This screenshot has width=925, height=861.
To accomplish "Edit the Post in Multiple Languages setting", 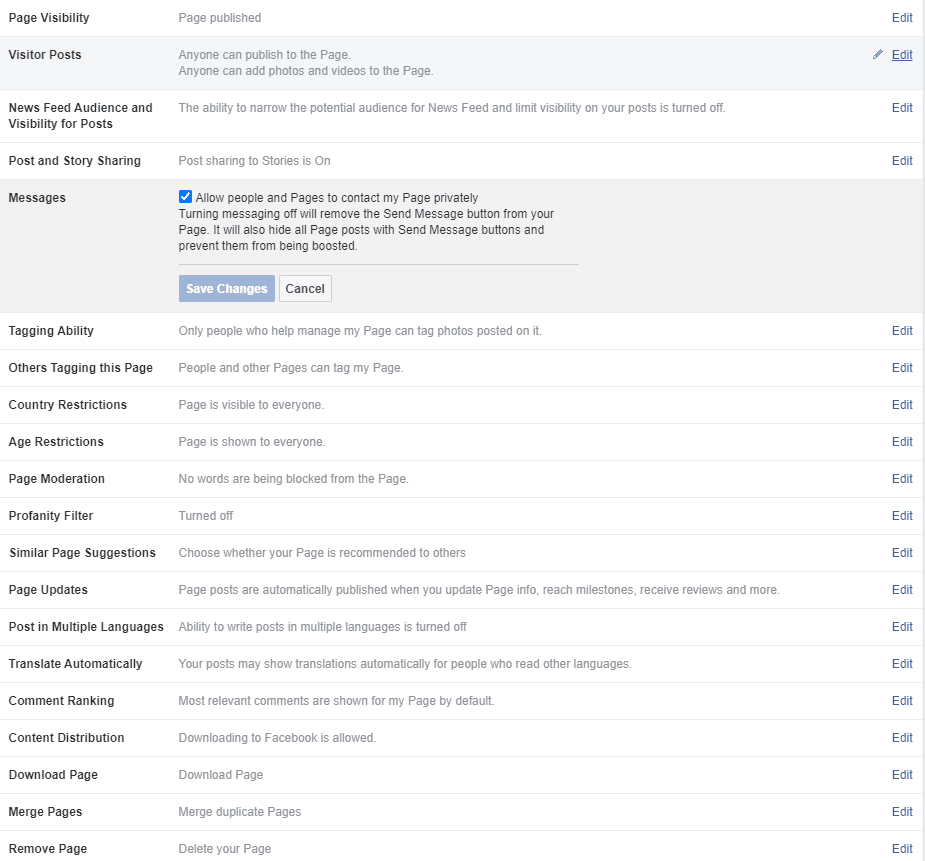I will pyautogui.click(x=901, y=626).
